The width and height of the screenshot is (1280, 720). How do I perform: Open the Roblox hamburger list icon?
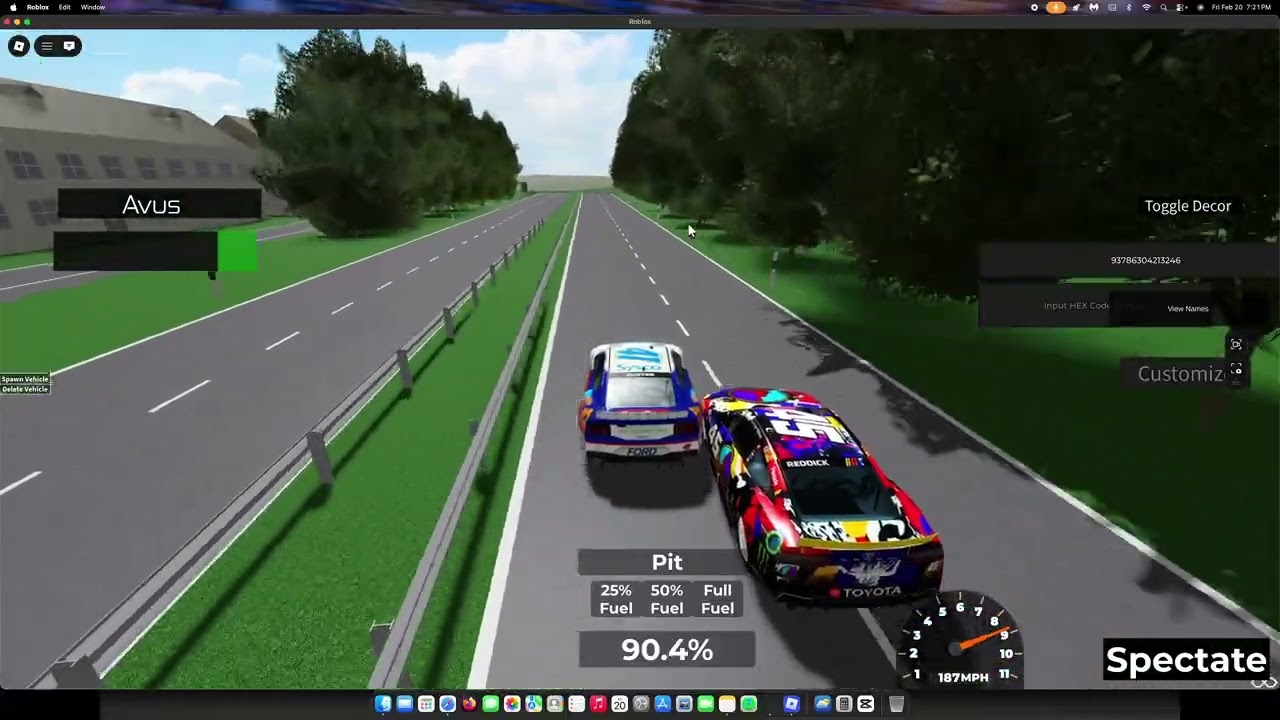tap(46, 46)
